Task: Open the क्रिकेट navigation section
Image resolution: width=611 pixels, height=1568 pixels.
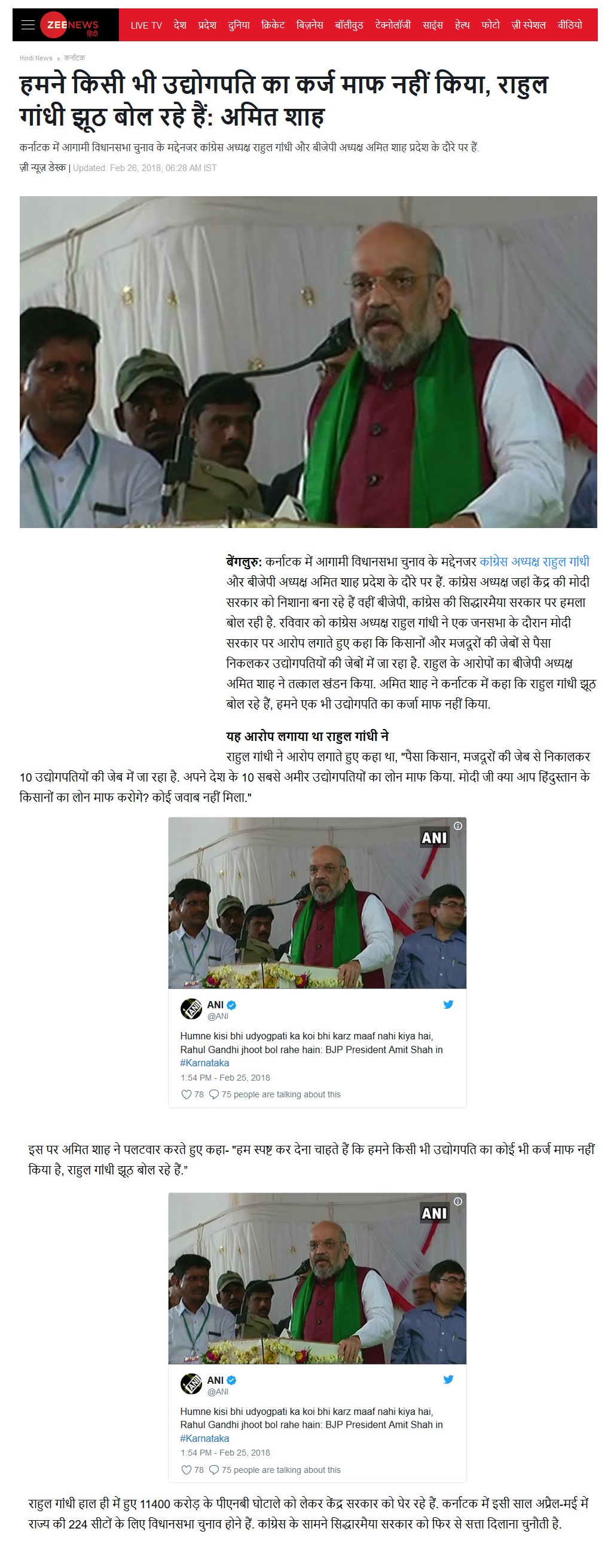Action: (x=273, y=25)
